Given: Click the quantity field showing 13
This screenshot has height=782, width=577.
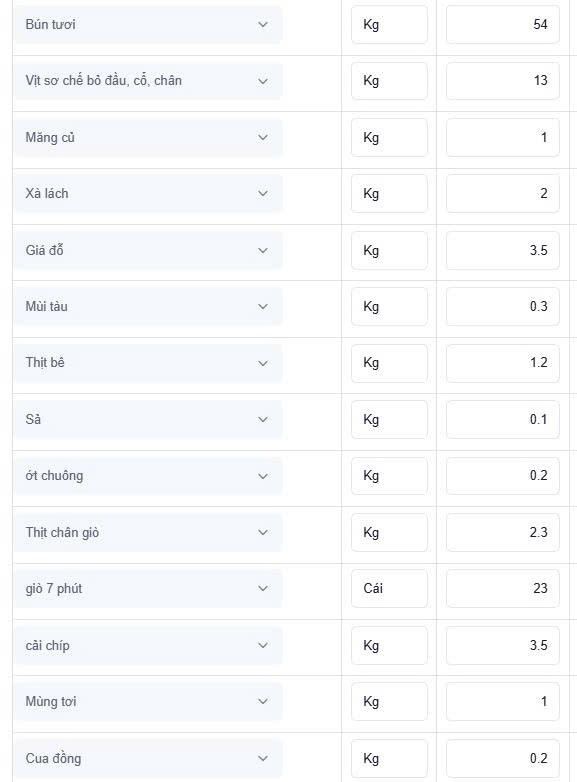Looking at the screenshot, I should (x=503, y=81).
